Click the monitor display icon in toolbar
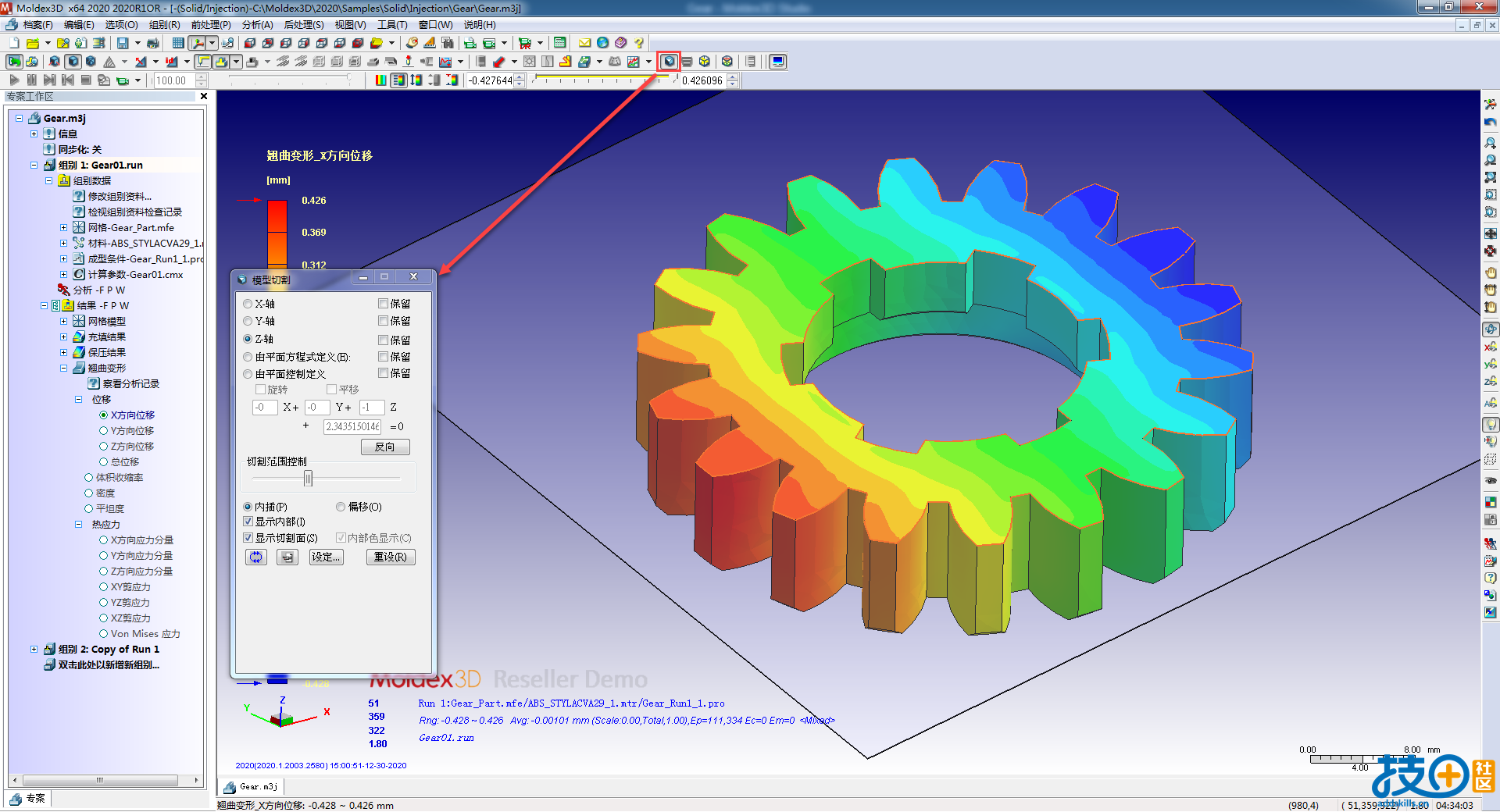This screenshot has height=812, width=1500. [x=777, y=61]
